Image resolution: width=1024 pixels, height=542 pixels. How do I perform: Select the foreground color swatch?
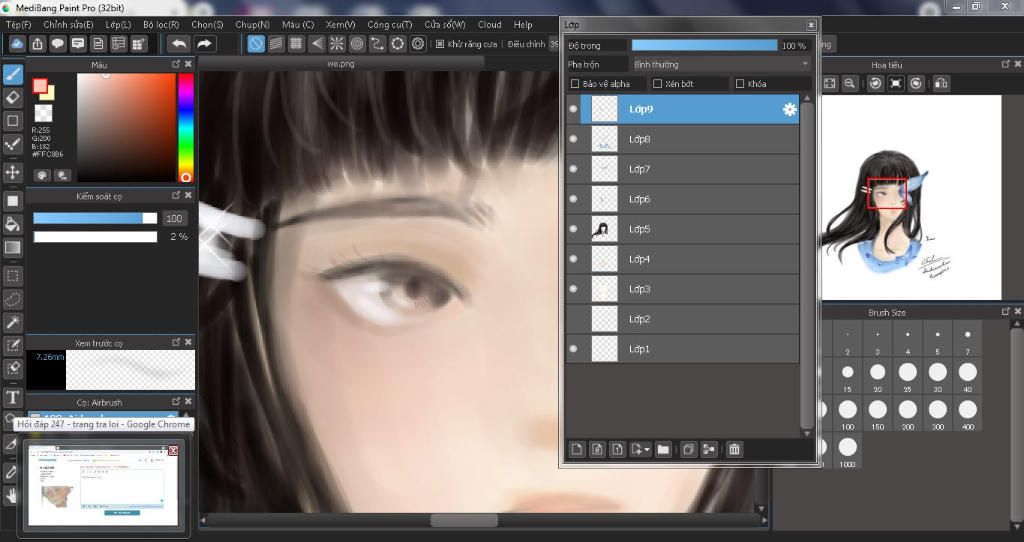click(40, 86)
